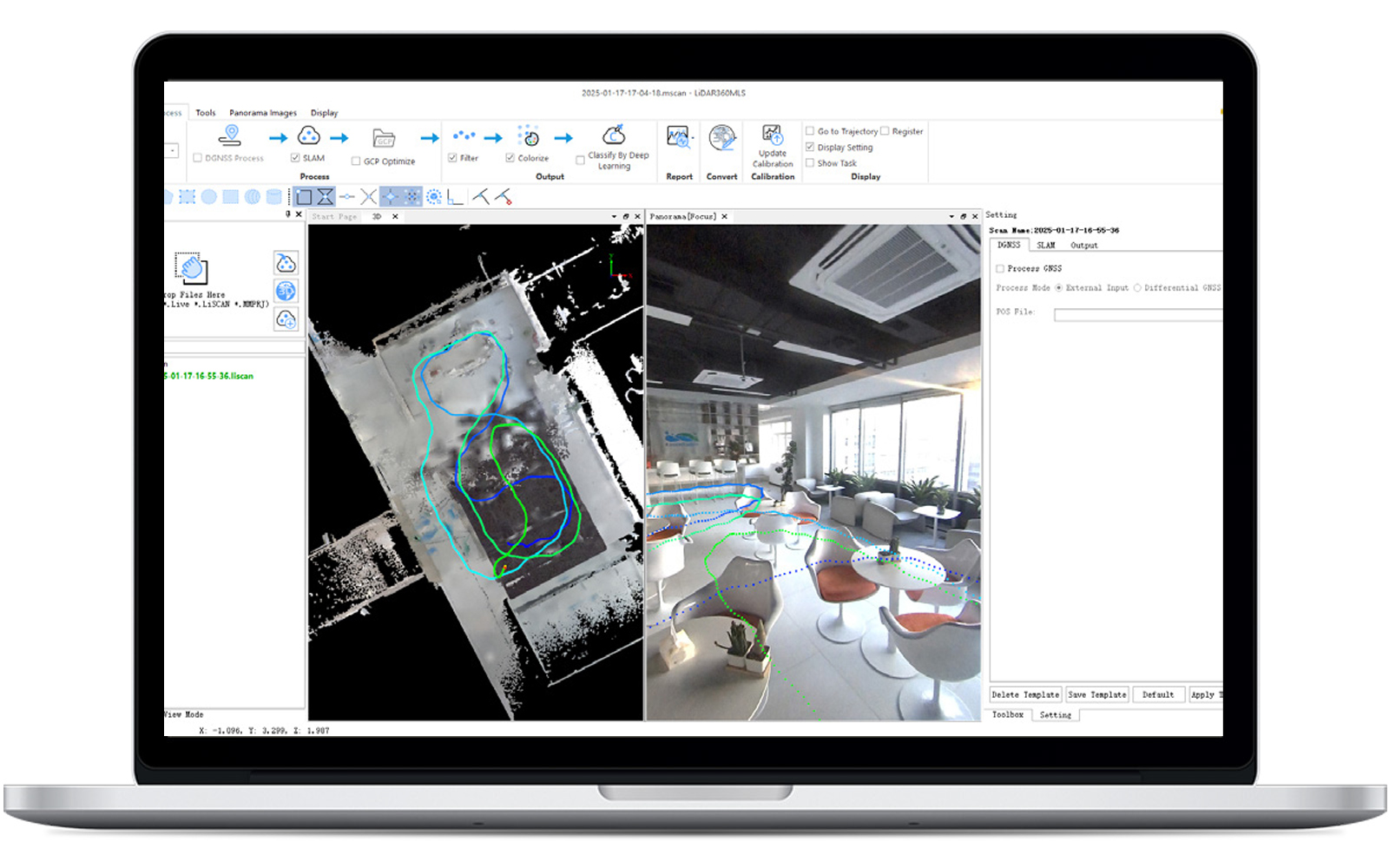Select the Differential GNSS radio button

[1137, 288]
